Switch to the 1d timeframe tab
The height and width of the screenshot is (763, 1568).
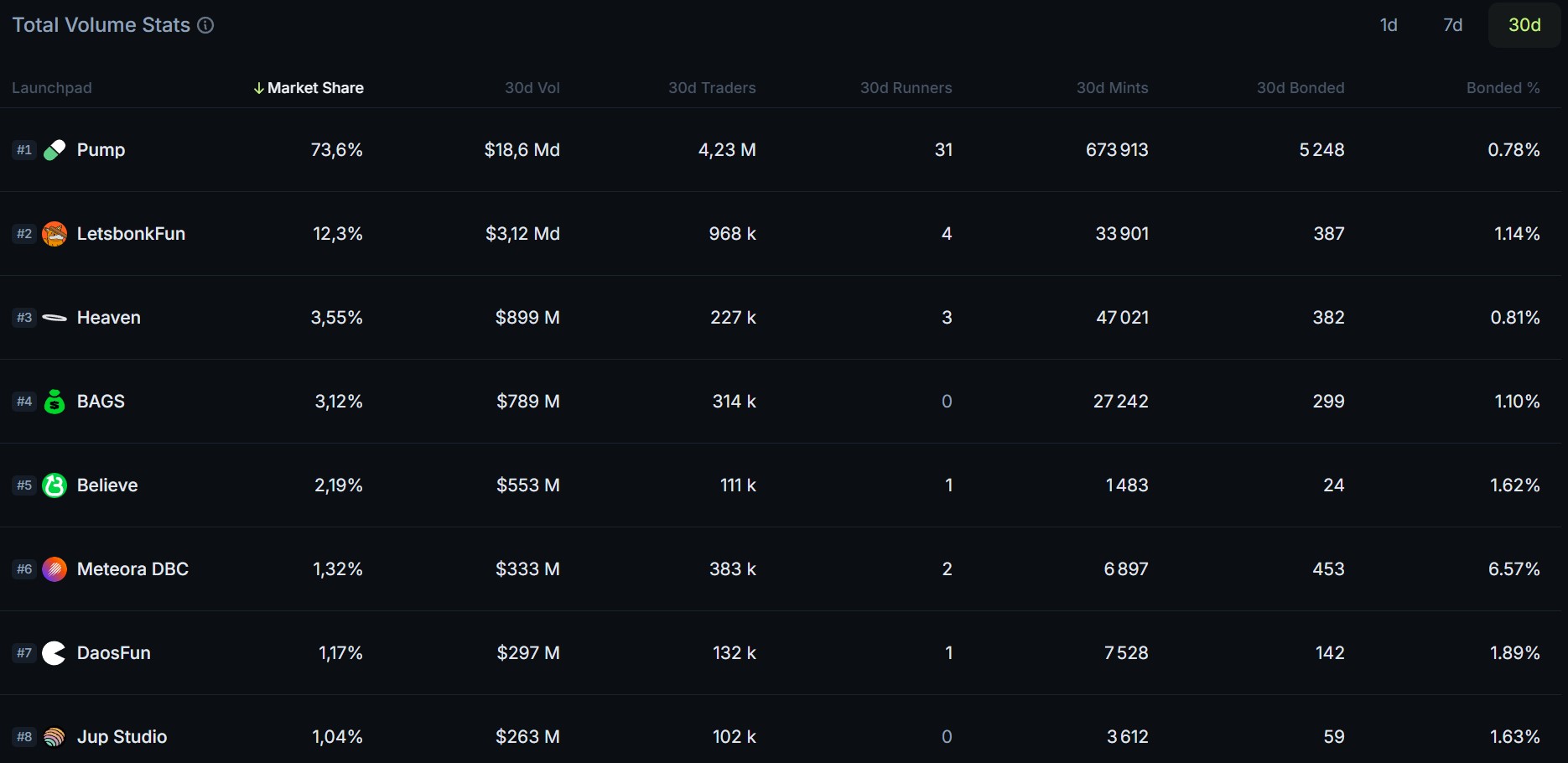coord(1389,25)
